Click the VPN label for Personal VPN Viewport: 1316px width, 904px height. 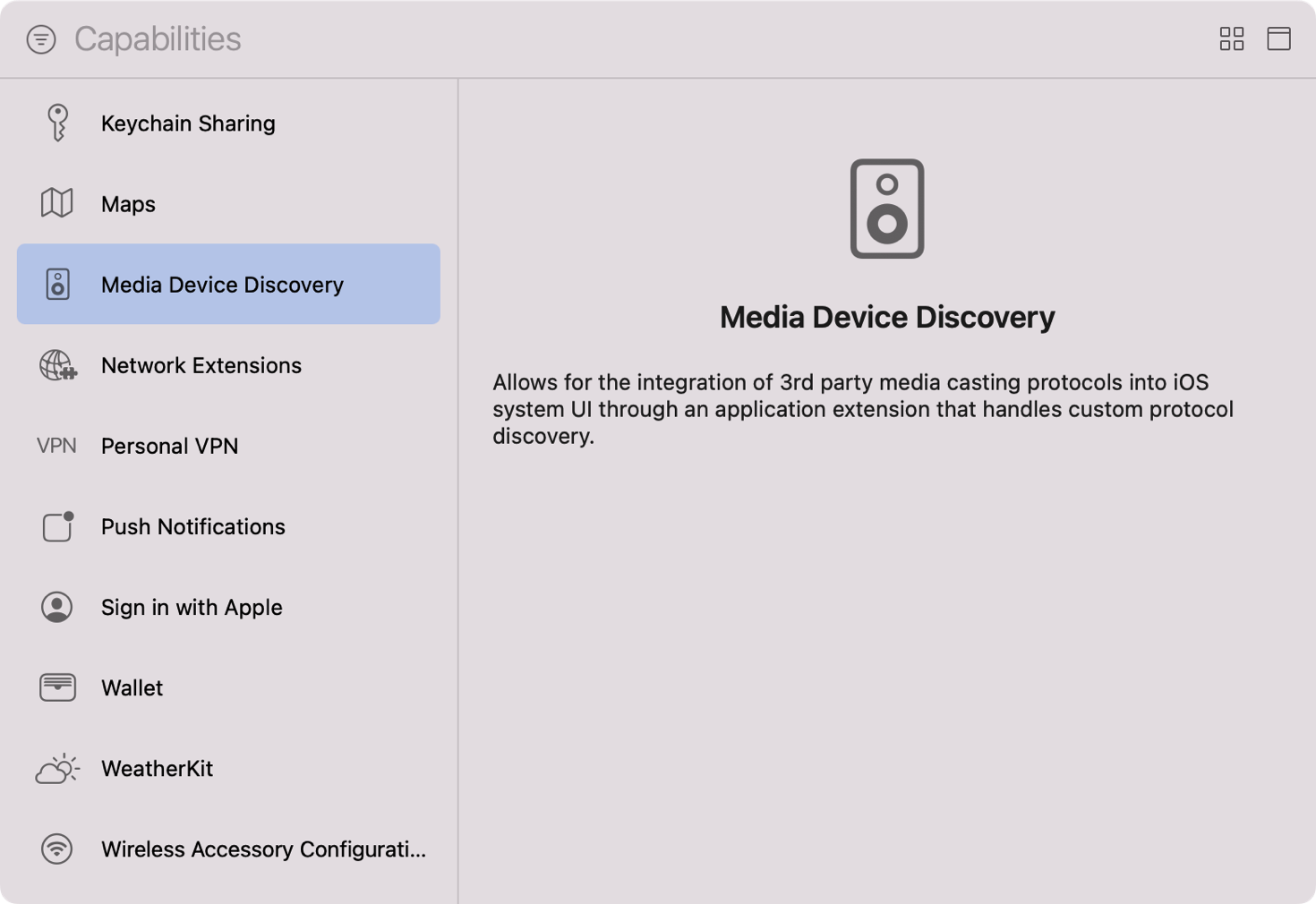click(56, 446)
